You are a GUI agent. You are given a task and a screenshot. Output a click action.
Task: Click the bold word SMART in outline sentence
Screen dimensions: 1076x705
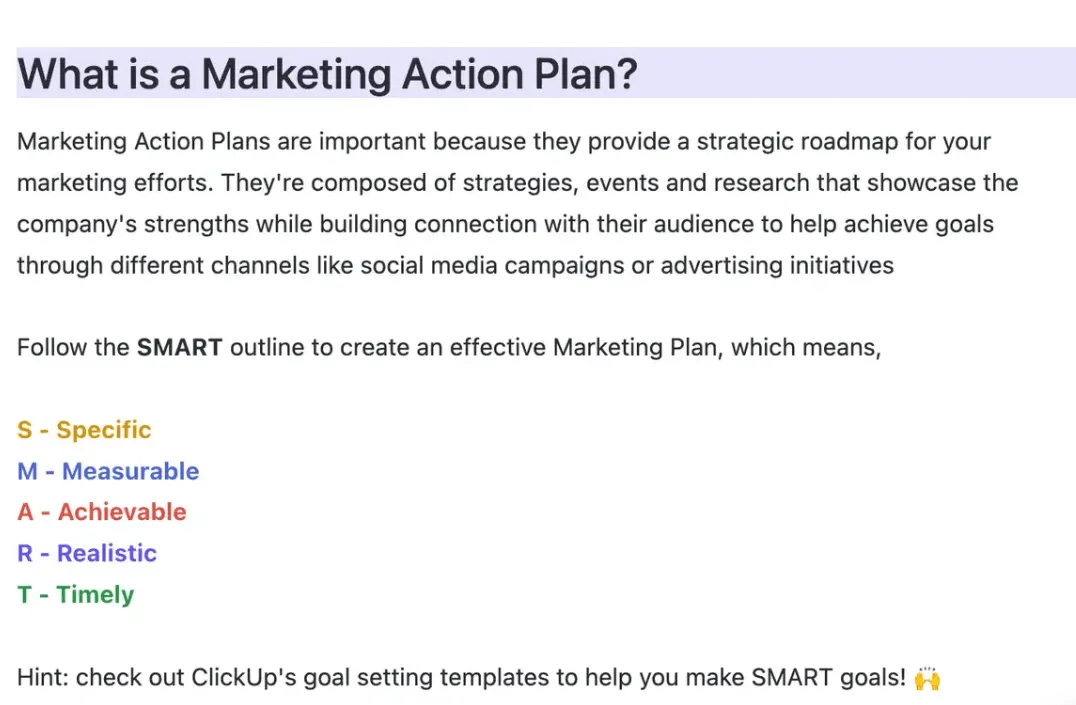point(179,347)
